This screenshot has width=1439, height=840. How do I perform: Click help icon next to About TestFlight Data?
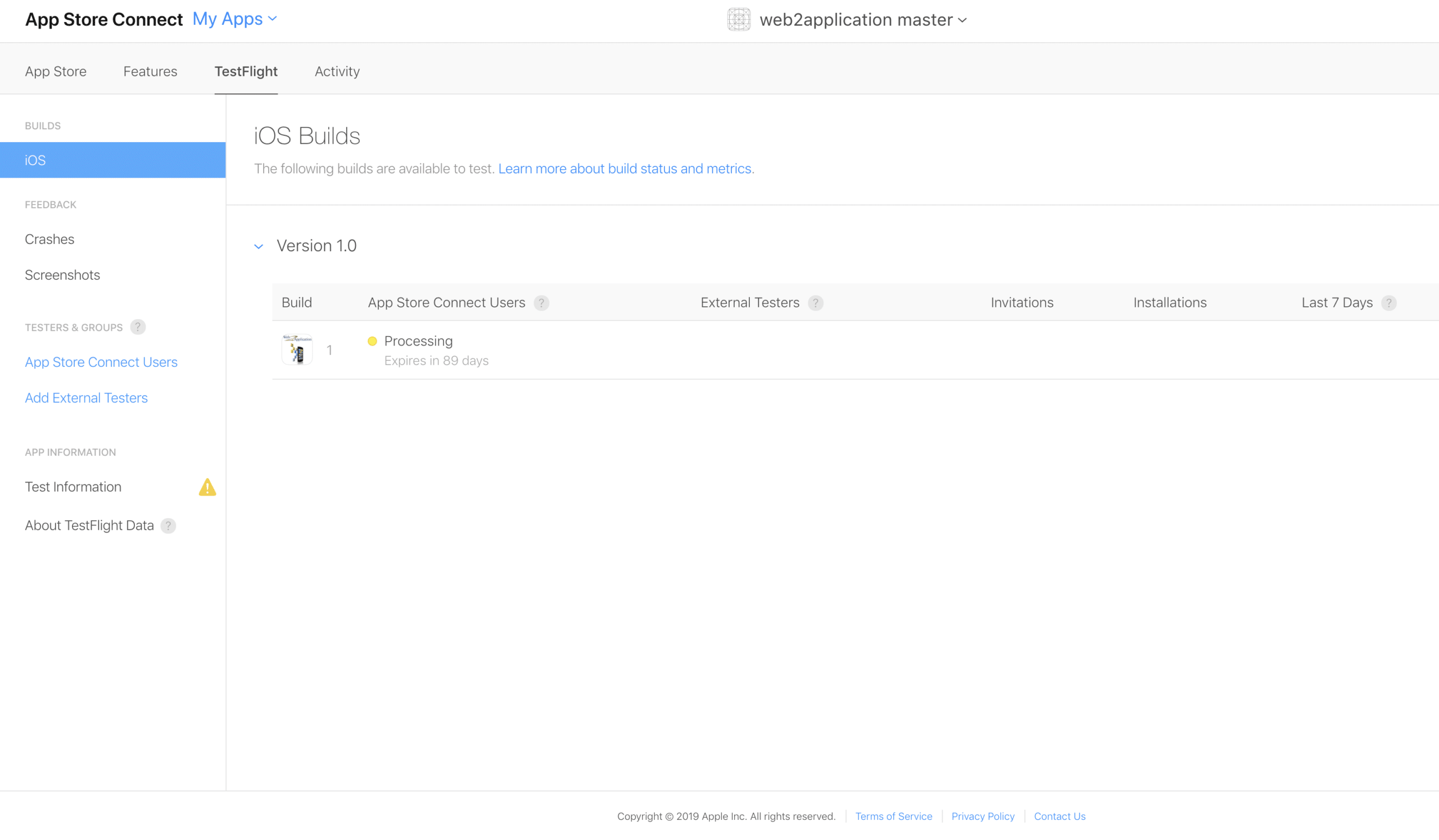point(168,525)
